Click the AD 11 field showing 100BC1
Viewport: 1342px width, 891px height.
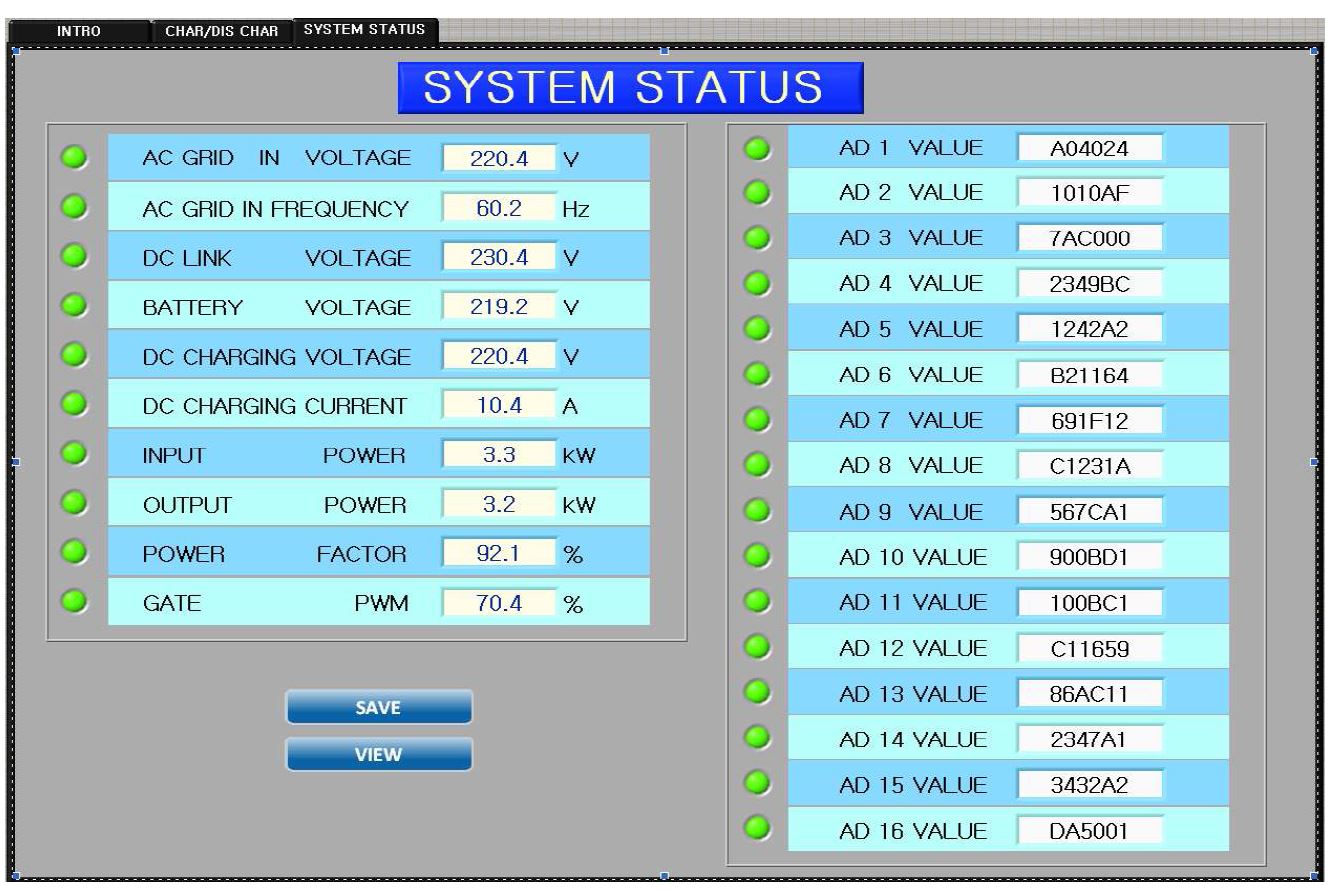pyautogui.click(x=1091, y=603)
